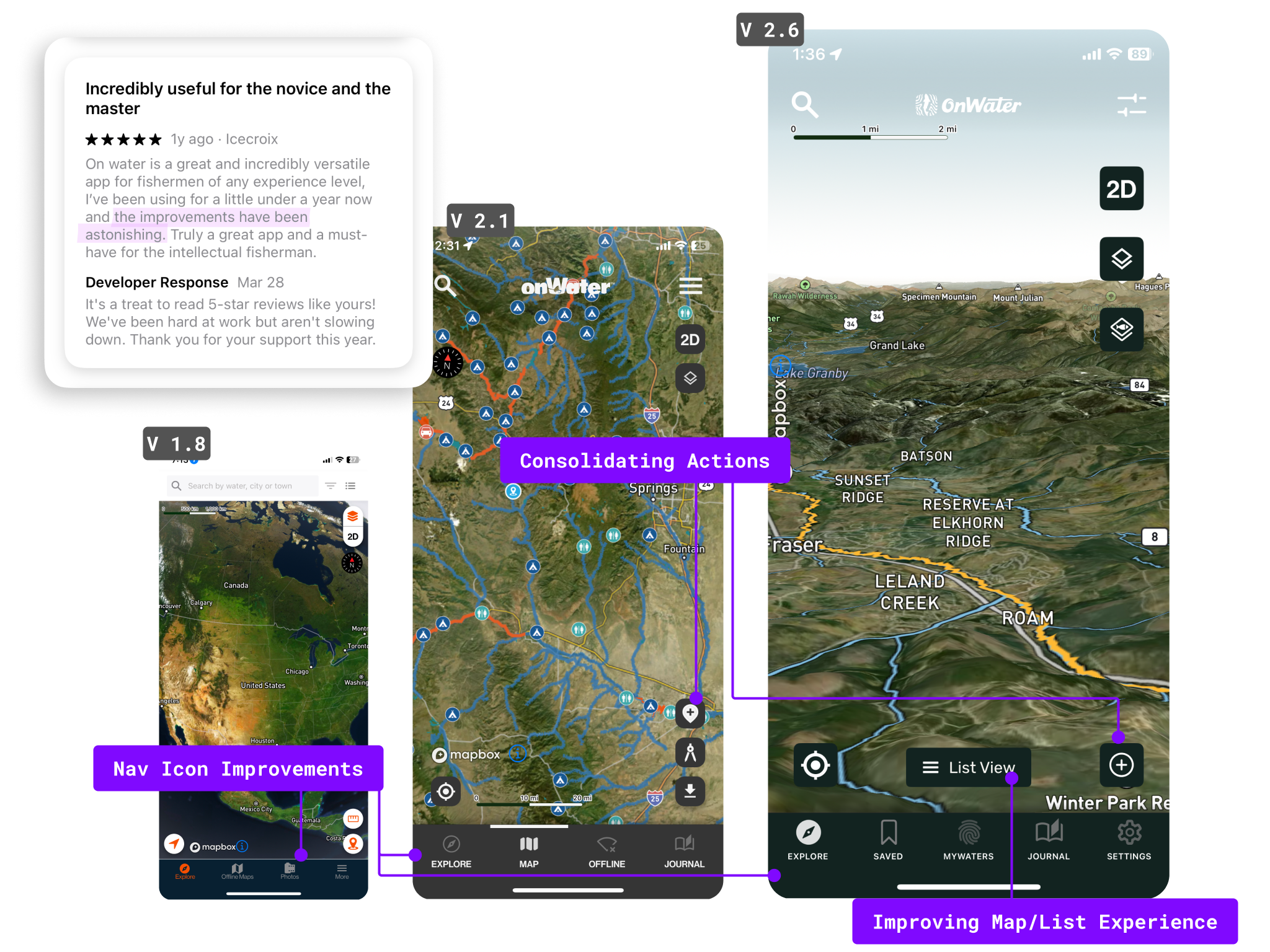Select the measure distance tool in V2.1

click(690, 752)
